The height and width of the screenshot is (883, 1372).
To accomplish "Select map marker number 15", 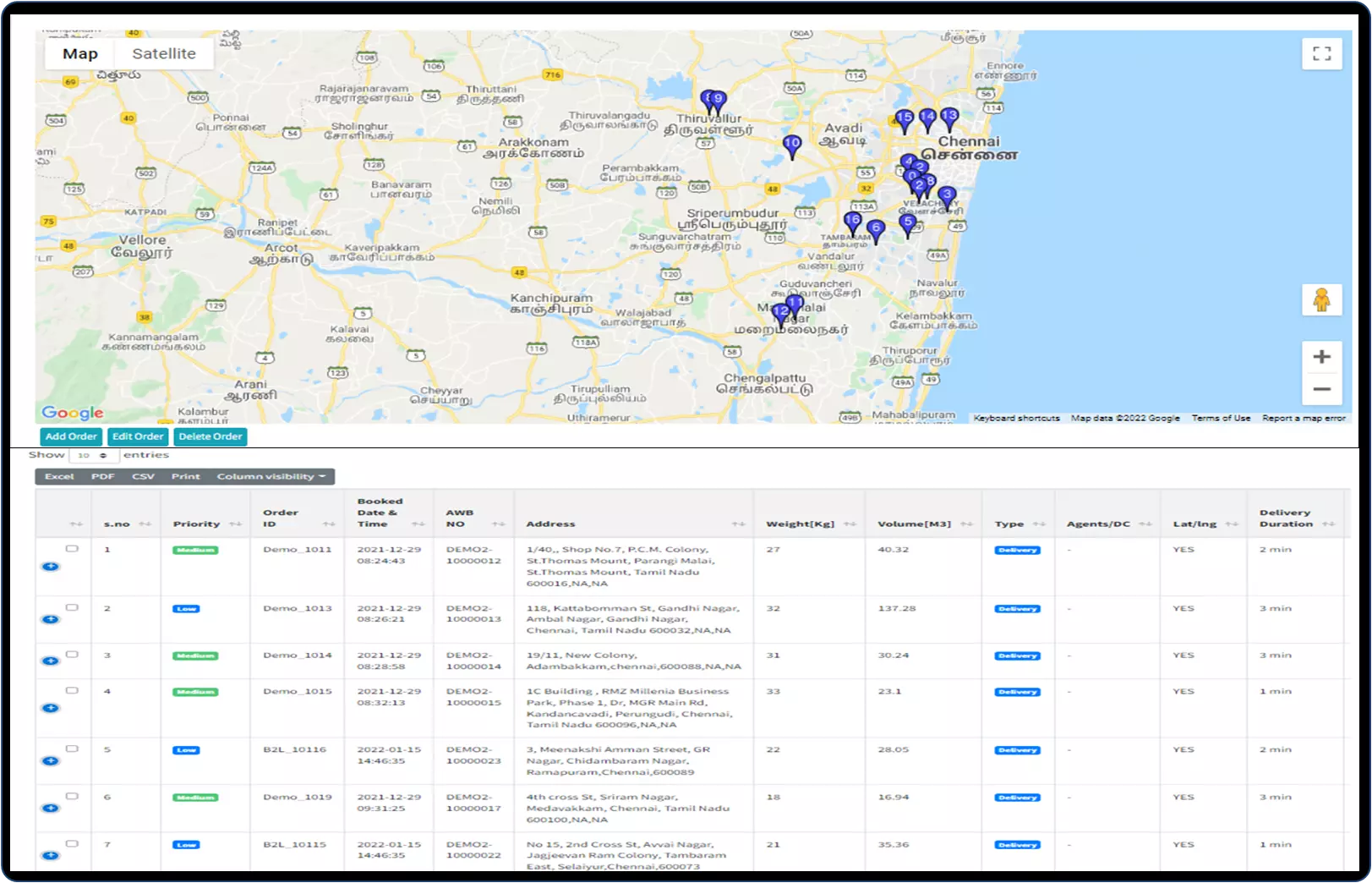I will pos(904,120).
